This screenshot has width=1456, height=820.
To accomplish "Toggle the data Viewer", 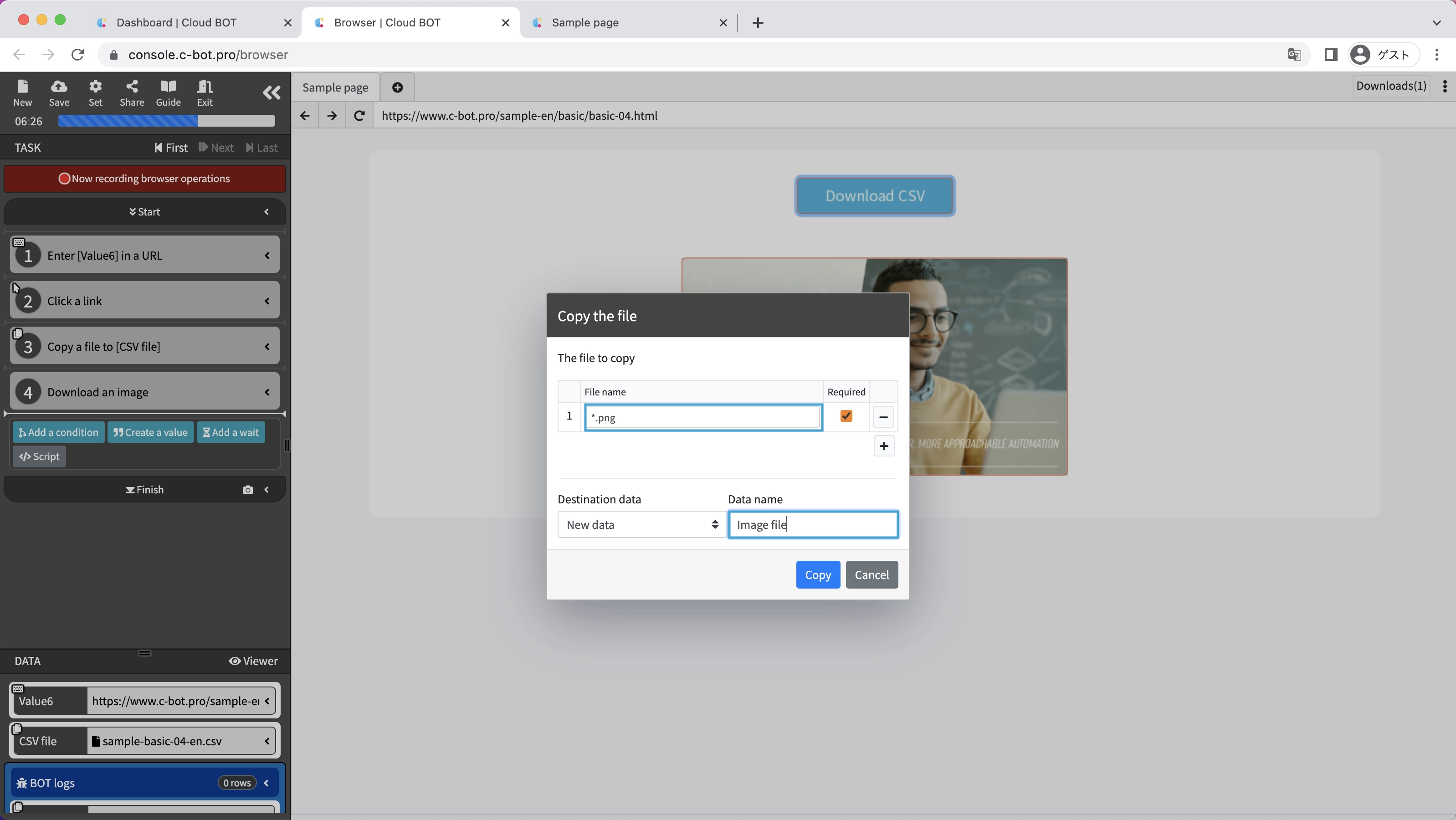I will coord(253,661).
